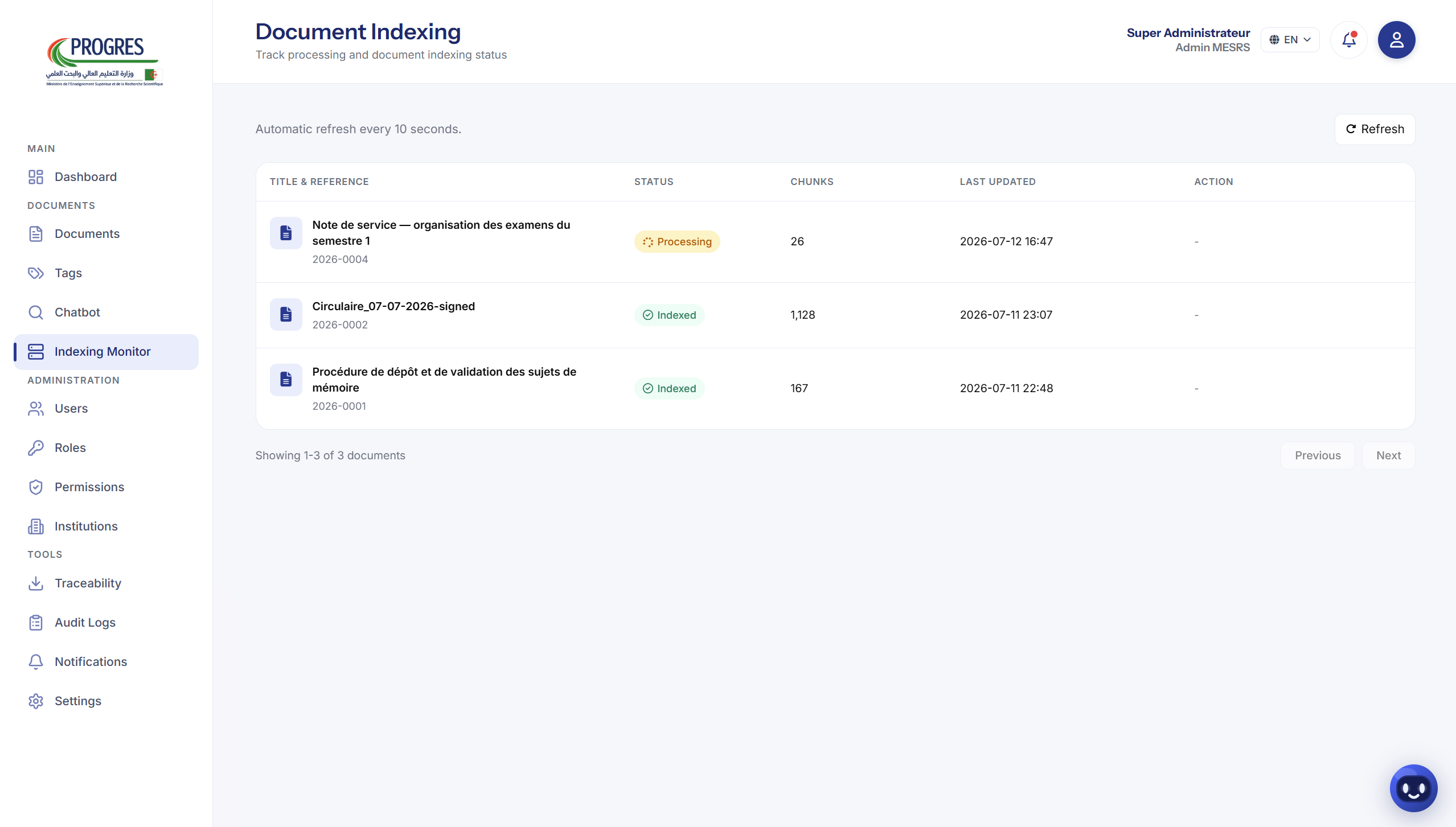1456x827 pixels.
Task: Click 'TITLE & REFERENCE' column header
Action: pos(319,182)
